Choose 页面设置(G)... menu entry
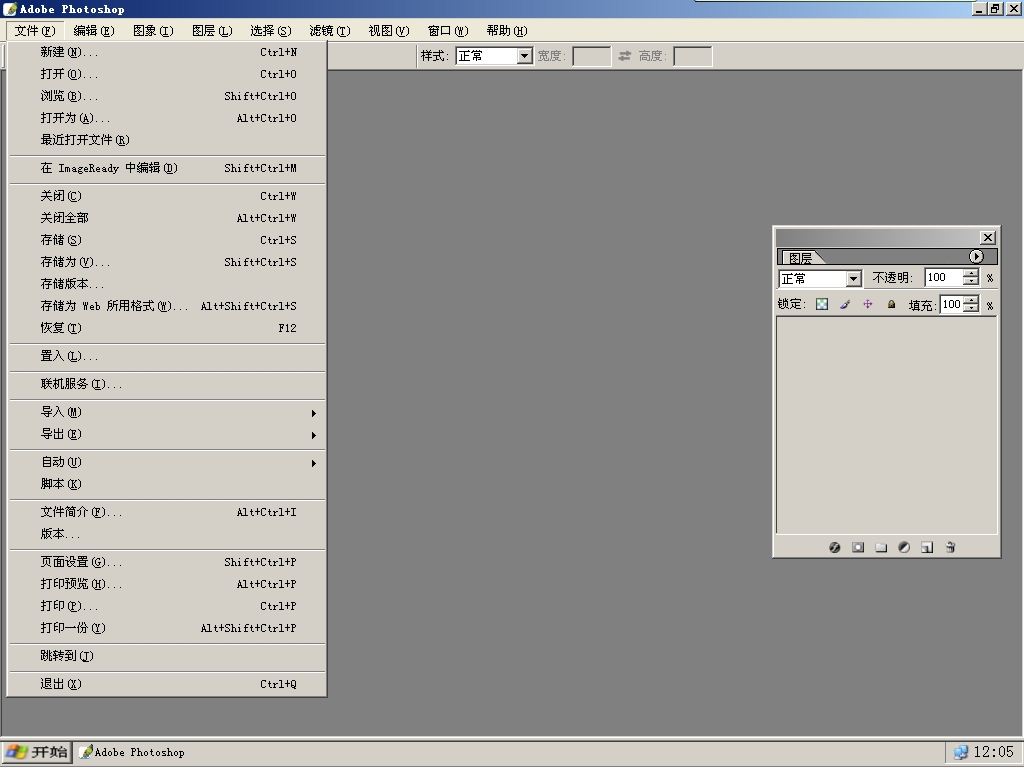Viewport: 1024px width, 768px height. pos(167,562)
